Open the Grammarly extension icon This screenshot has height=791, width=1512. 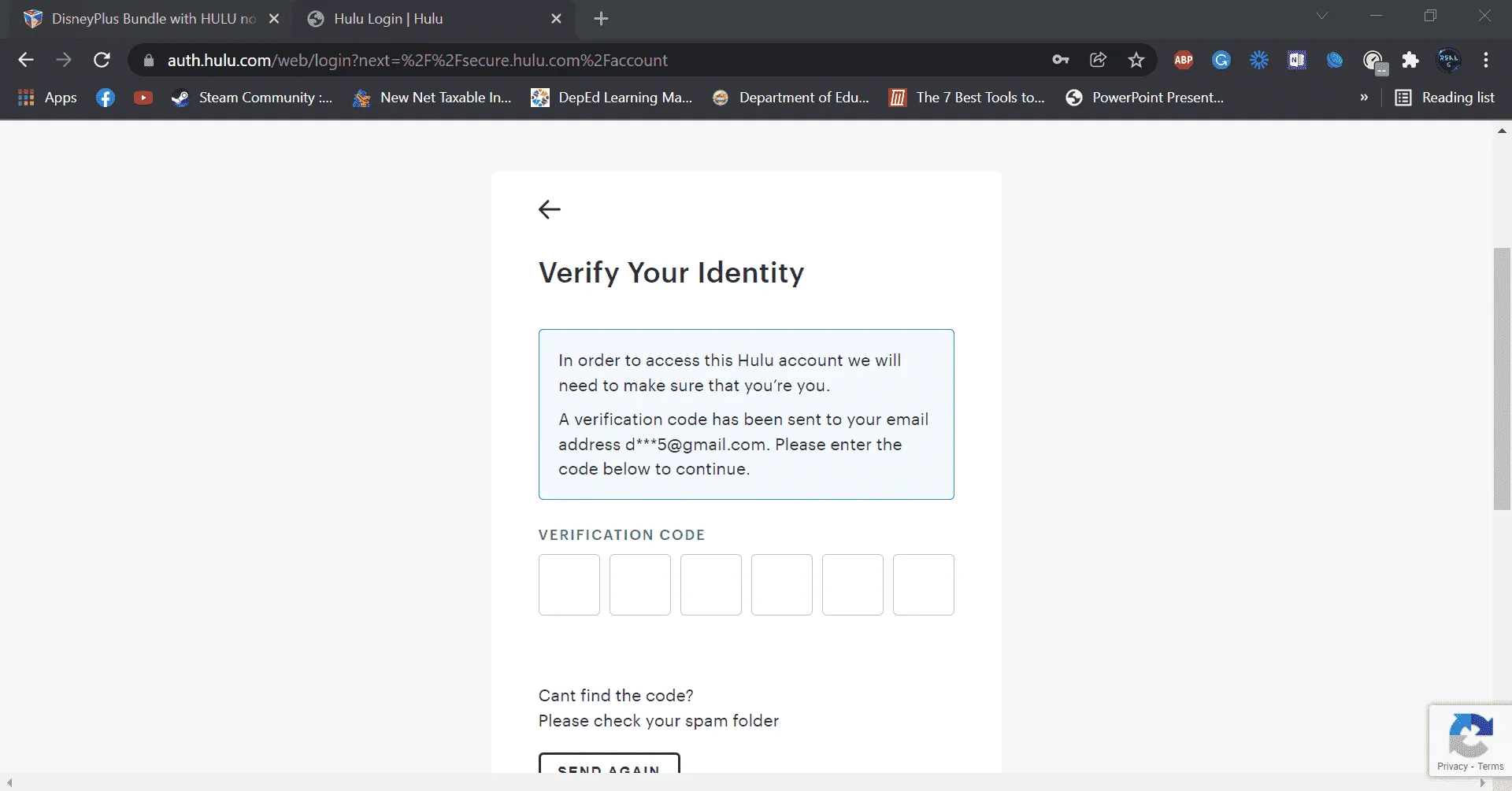(x=1221, y=60)
